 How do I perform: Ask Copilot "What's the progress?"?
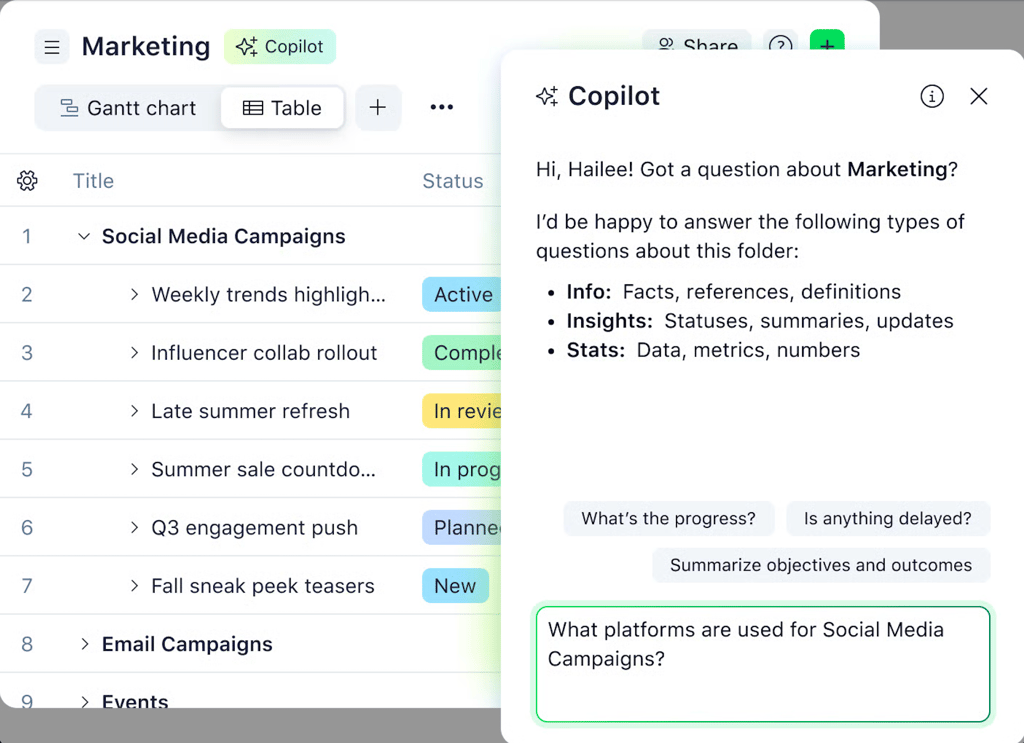pos(668,518)
